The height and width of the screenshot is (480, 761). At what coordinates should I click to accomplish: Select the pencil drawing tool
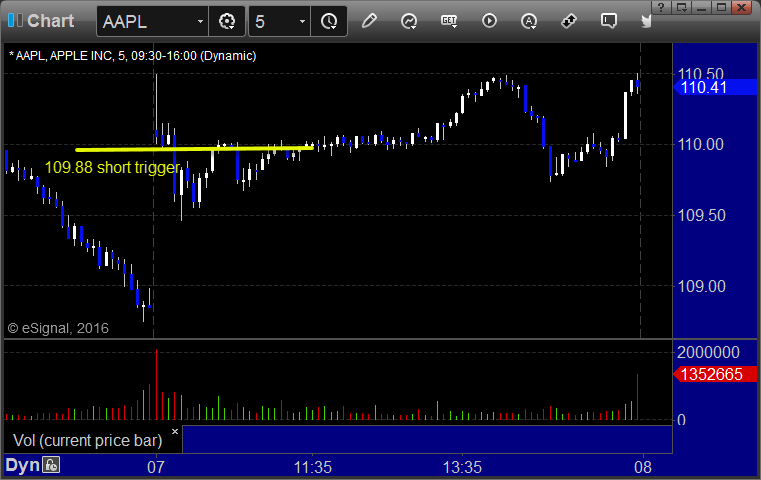[x=369, y=21]
